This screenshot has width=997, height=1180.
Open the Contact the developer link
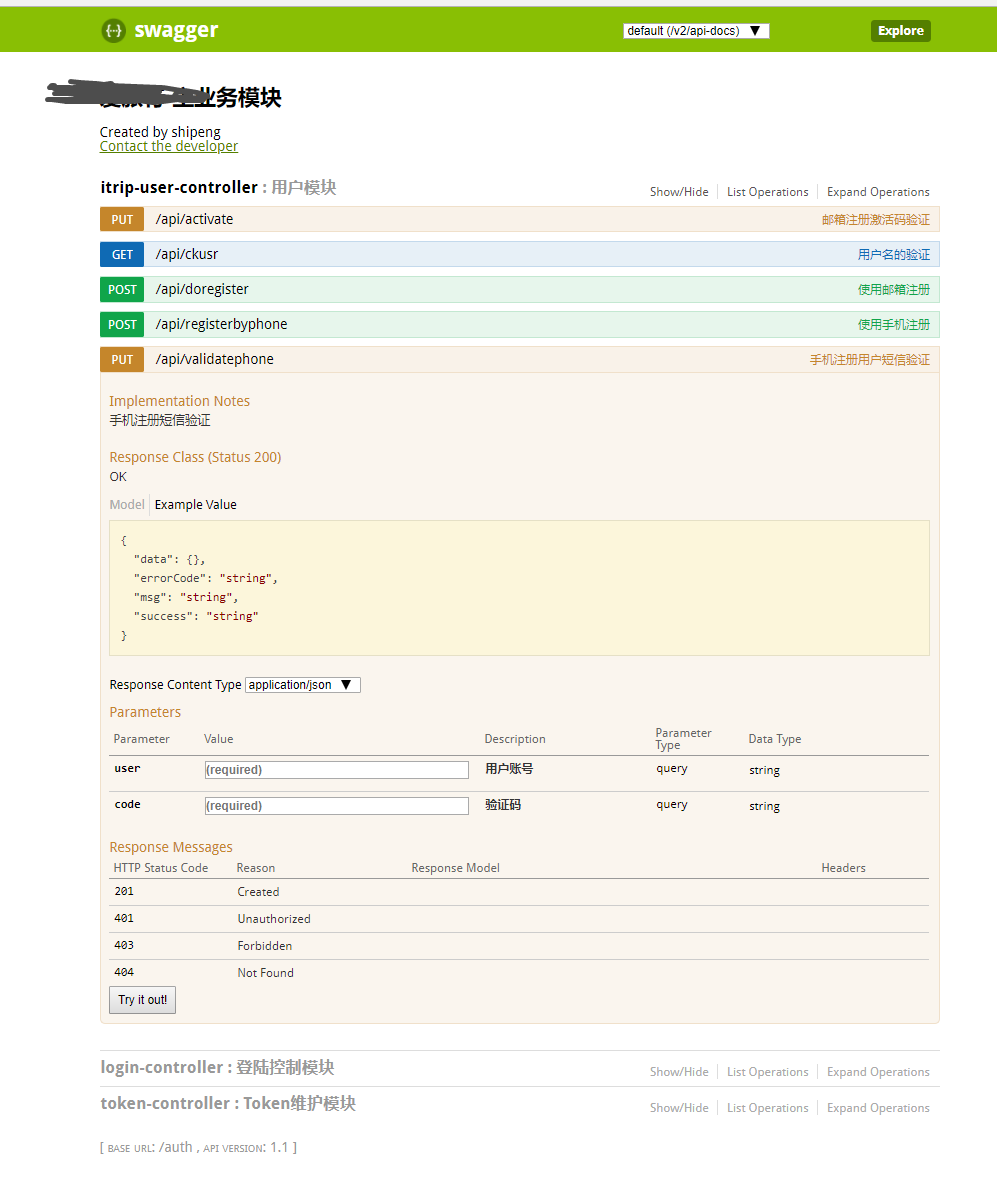coord(169,146)
